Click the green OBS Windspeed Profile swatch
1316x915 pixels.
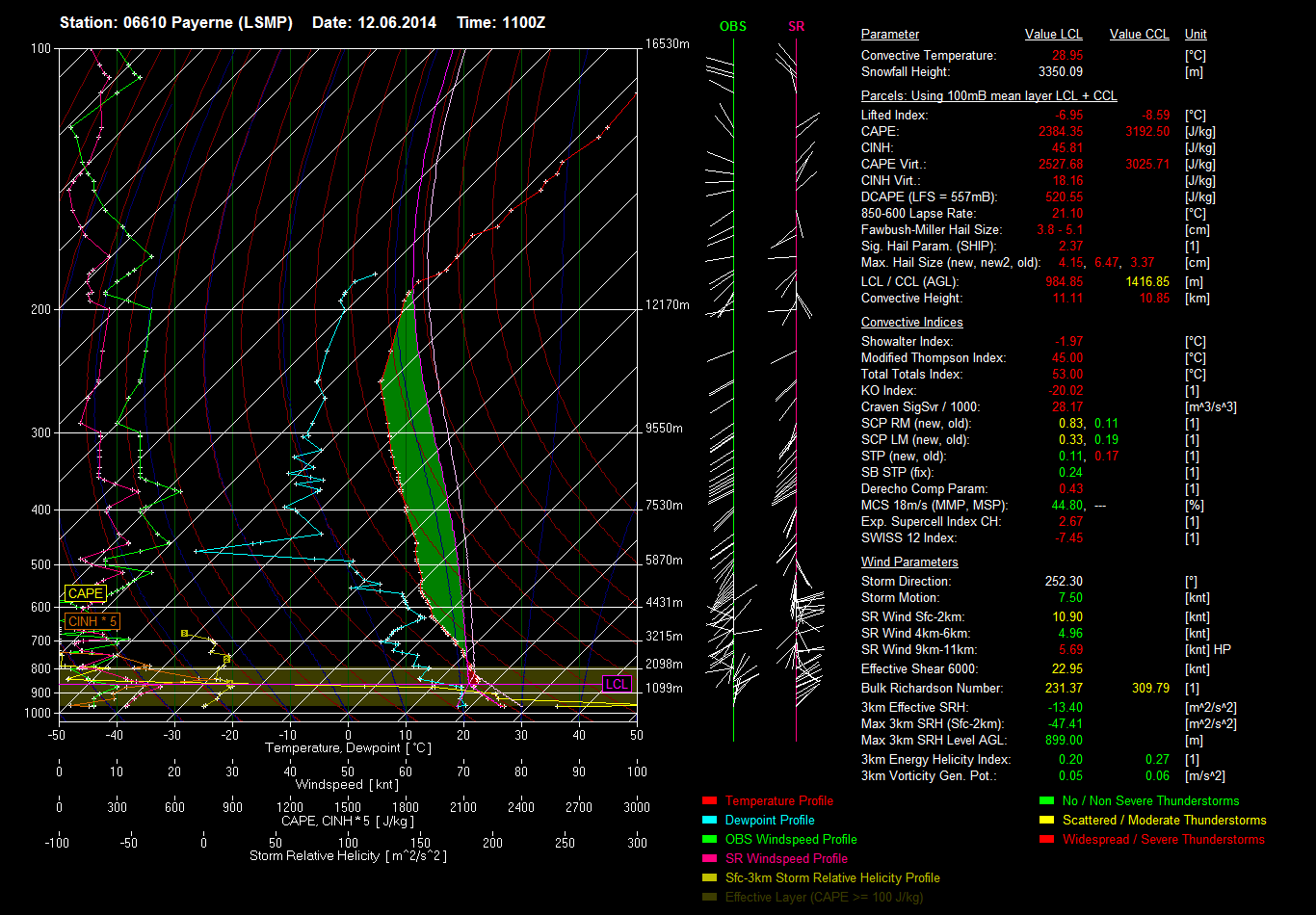pyautogui.click(x=710, y=840)
